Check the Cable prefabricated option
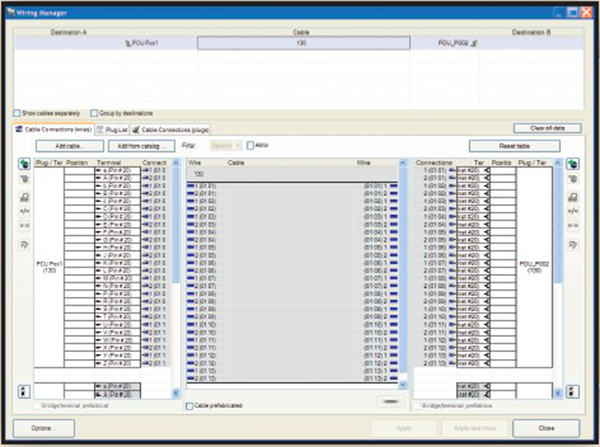 coord(190,405)
